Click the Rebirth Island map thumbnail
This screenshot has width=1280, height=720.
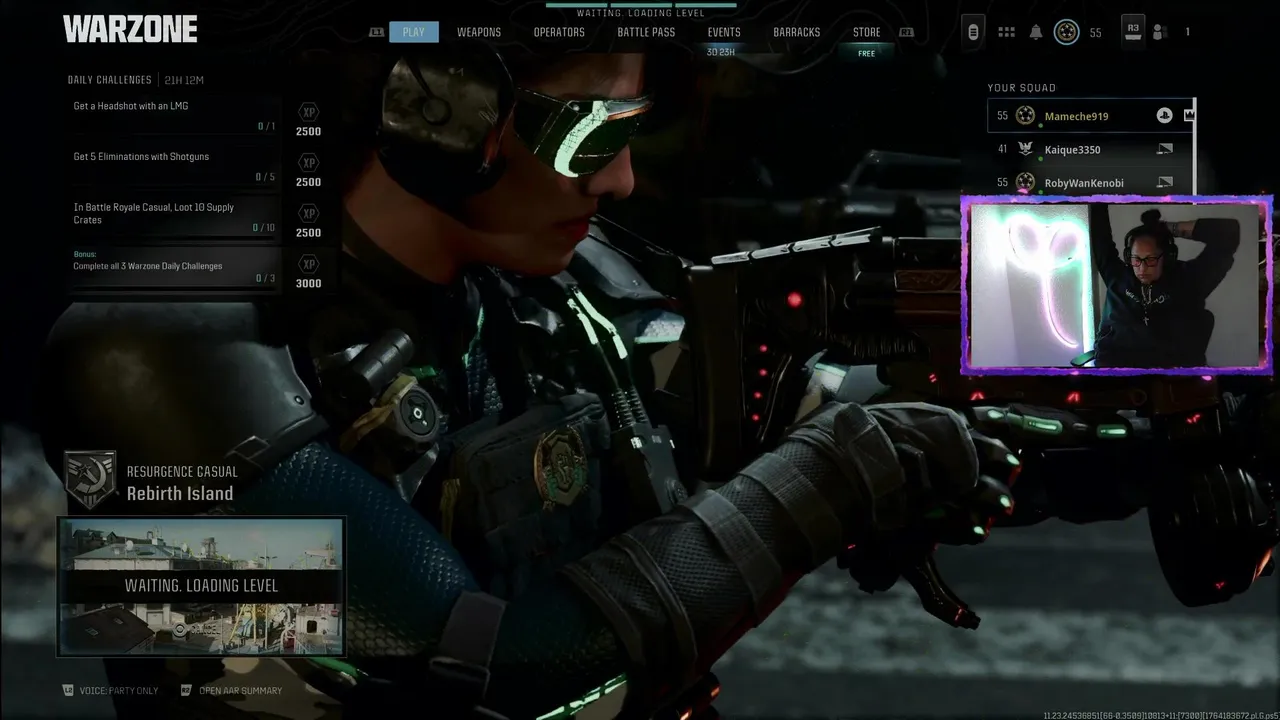(201, 586)
